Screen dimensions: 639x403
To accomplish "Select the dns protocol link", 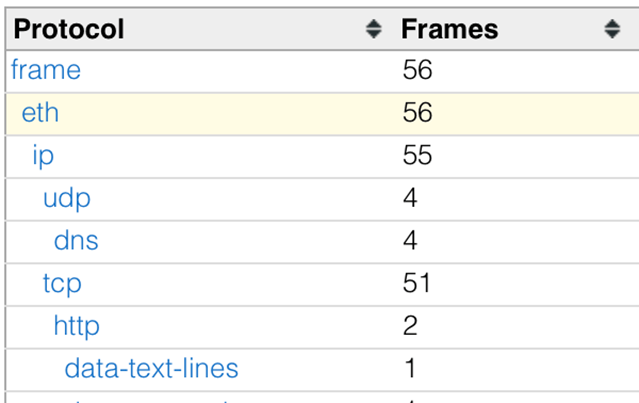I will (76, 241).
